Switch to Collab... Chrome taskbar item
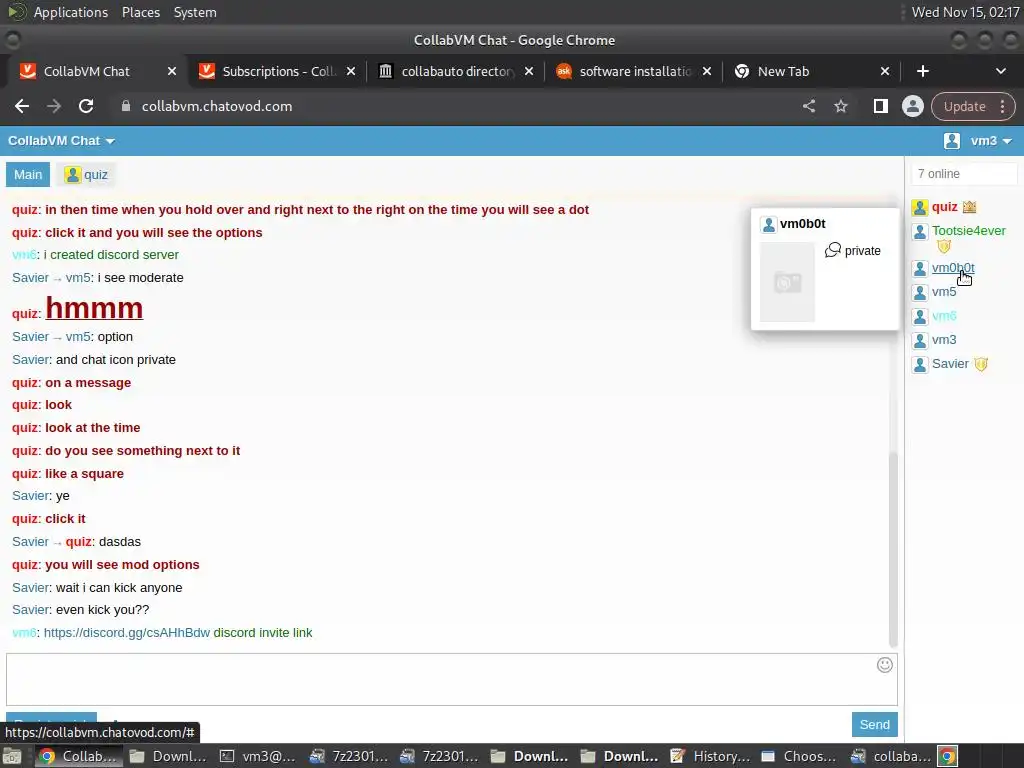Viewport: 1024px width, 768px height. (x=78, y=756)
